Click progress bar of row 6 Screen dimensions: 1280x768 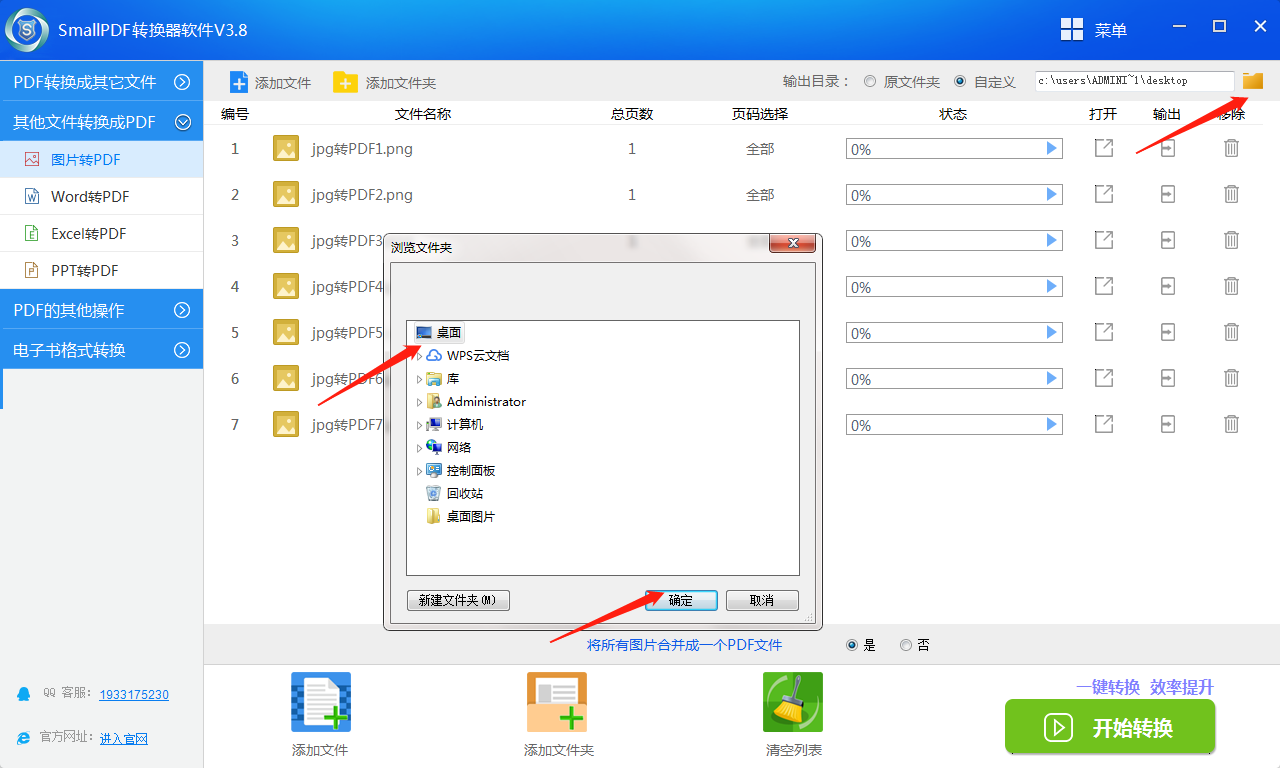point(954,378)
